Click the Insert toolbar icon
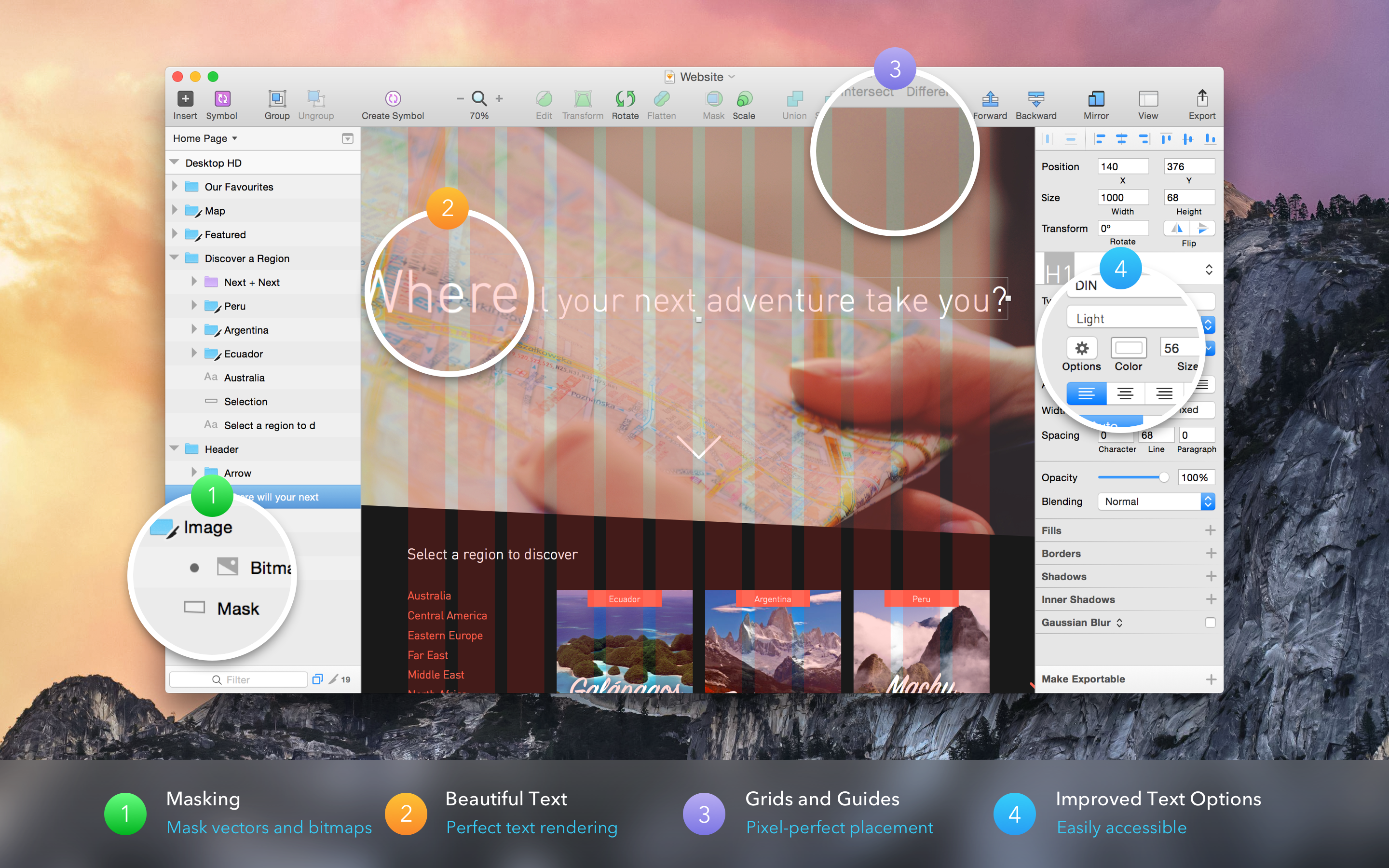The height and width of the screenshot is (868, 1389). point(185,99)
